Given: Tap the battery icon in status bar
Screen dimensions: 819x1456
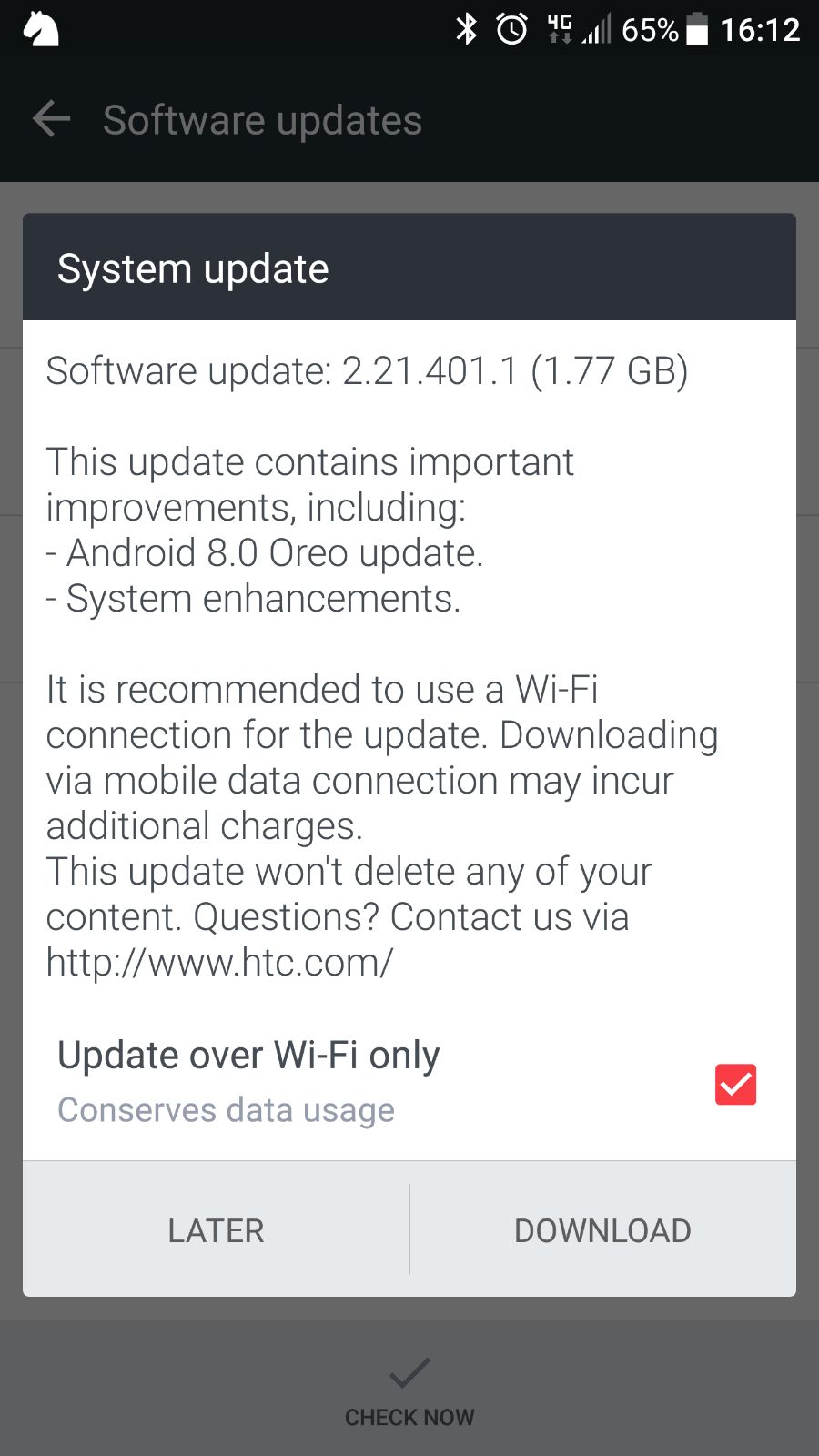Looking at the screenshot, I should (697, 29).
